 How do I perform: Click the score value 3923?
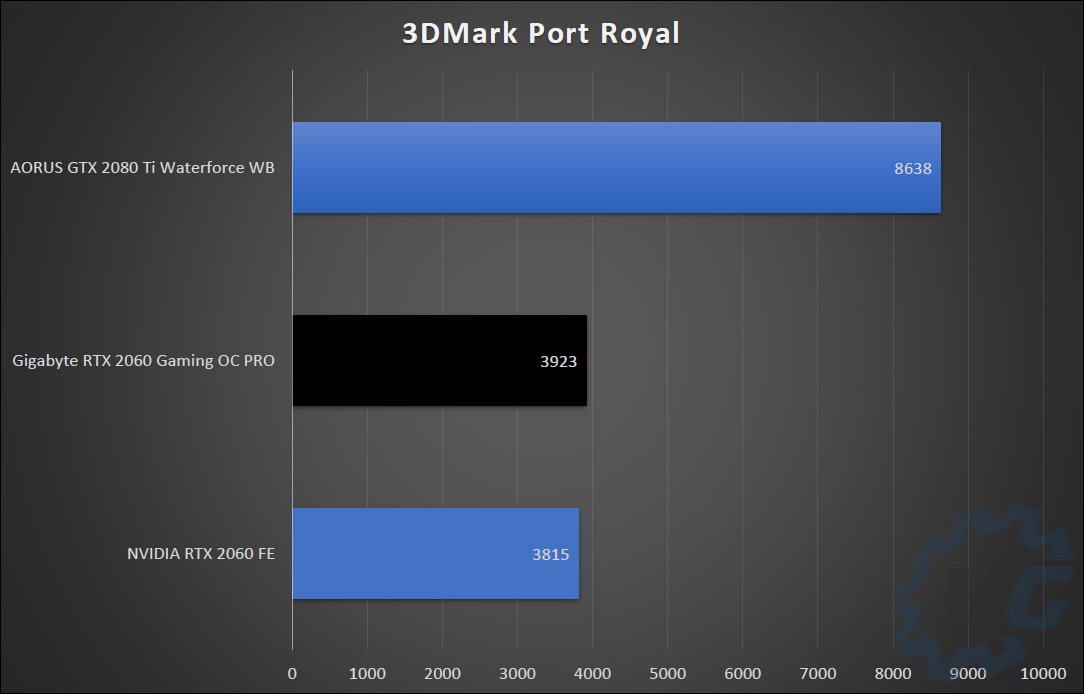click(559, 362)
